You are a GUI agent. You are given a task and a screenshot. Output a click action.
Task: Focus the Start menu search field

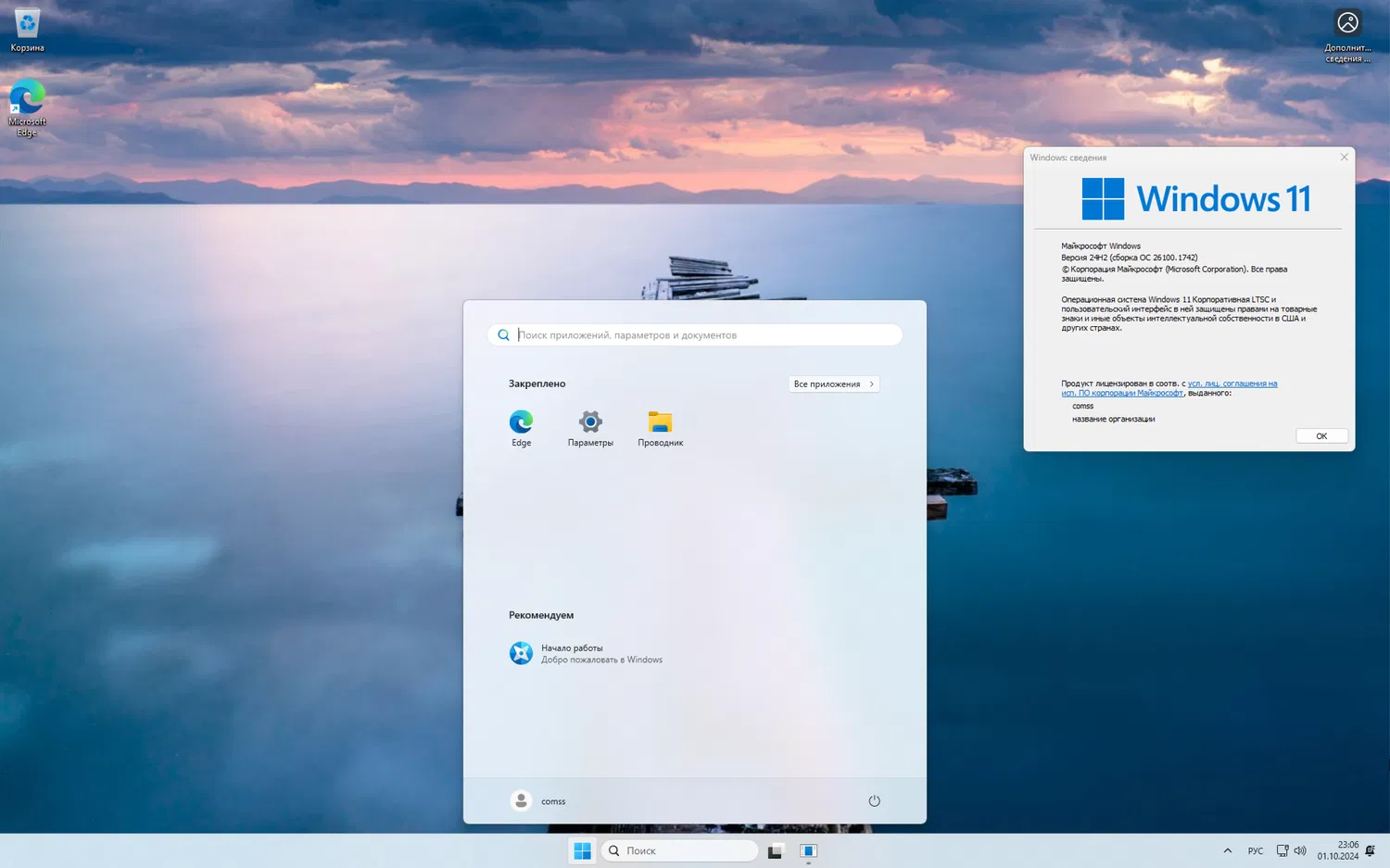click(695, 334)
